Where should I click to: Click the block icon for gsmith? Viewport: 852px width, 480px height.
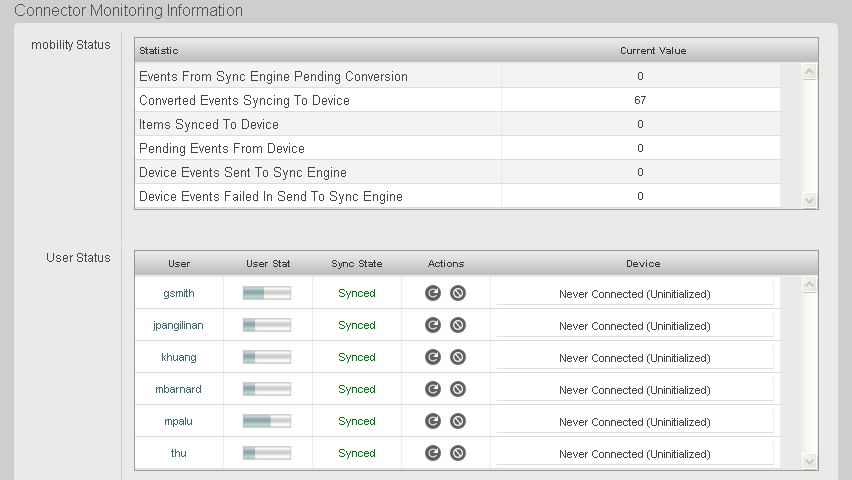click(457, 293)
